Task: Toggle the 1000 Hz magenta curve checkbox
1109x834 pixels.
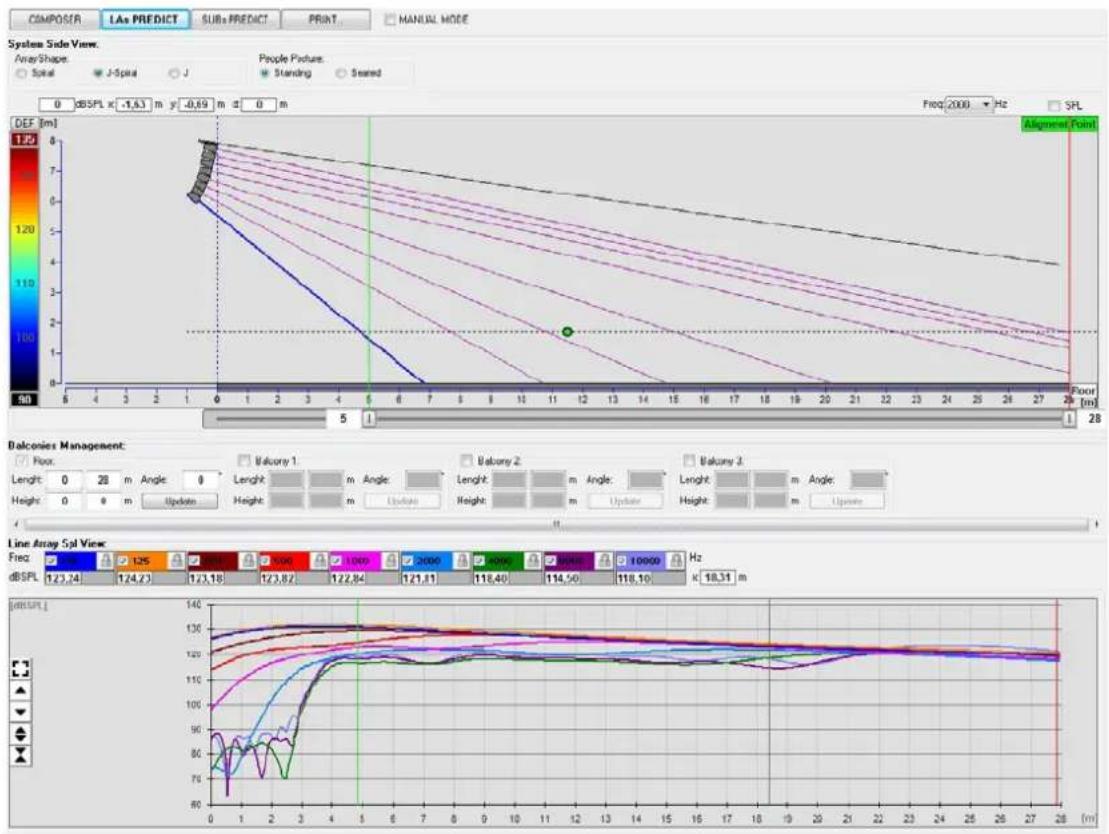Action: point(337,561)
